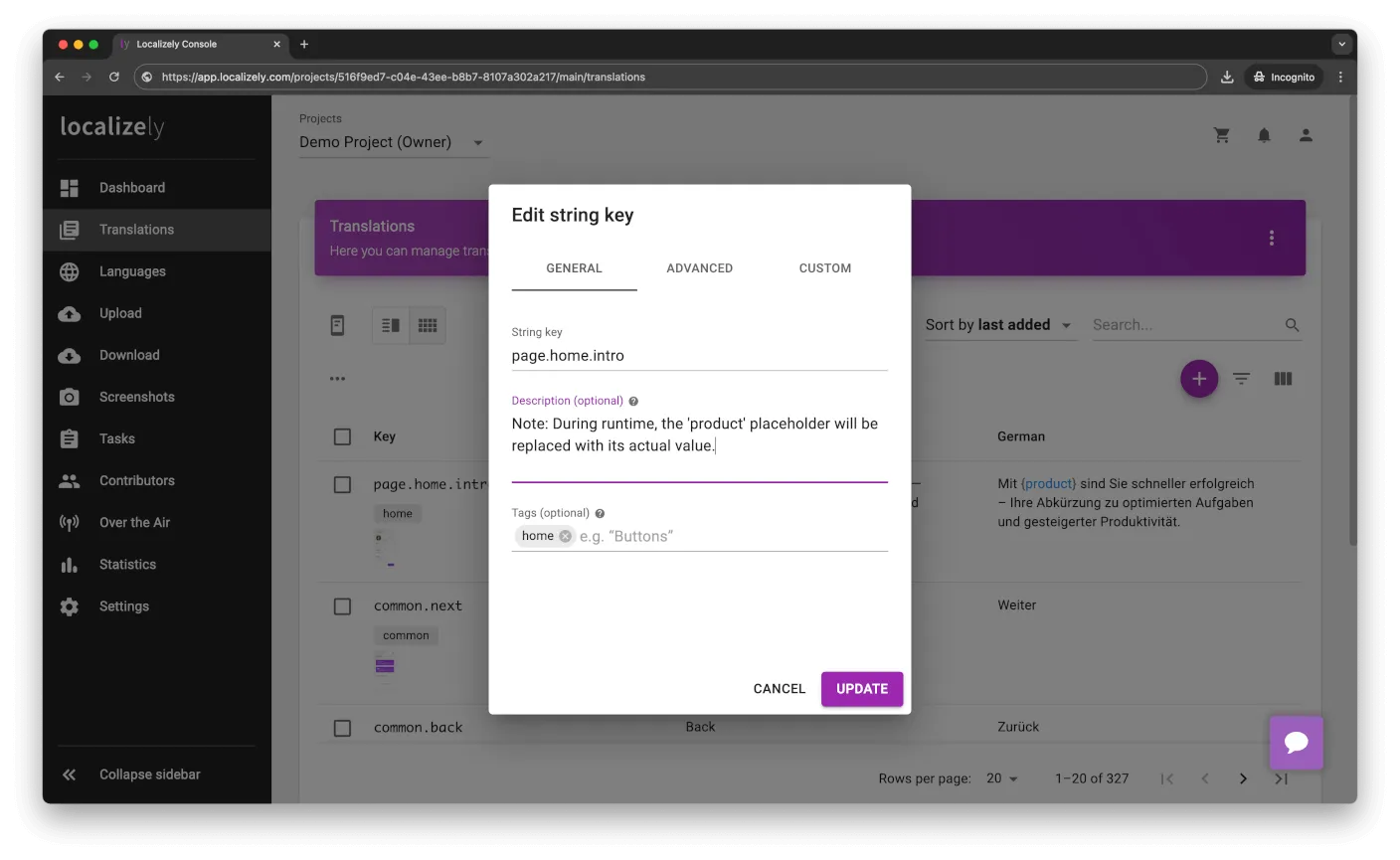
Task: Check the common.next row checkbox
Action: 342,606
